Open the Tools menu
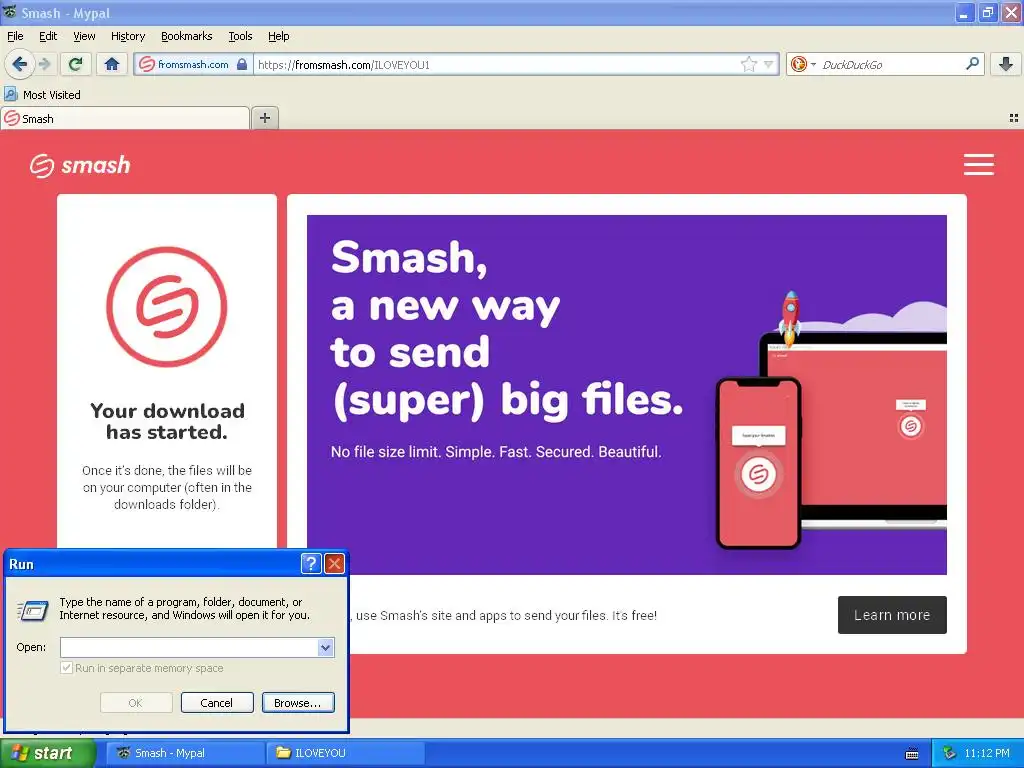1024x768 pixels. tap(240, 36)
